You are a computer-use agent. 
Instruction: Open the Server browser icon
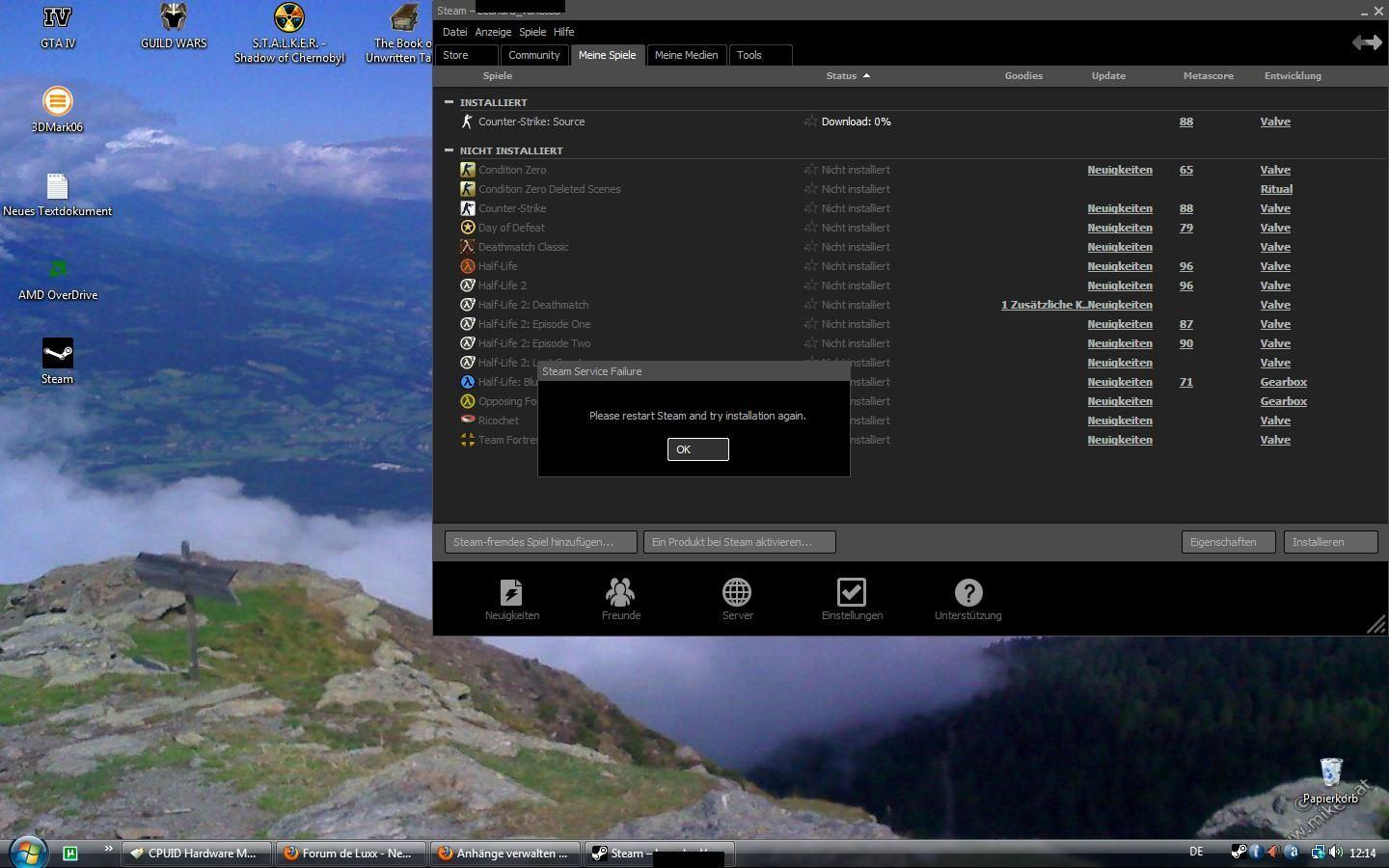pos(737,599)
